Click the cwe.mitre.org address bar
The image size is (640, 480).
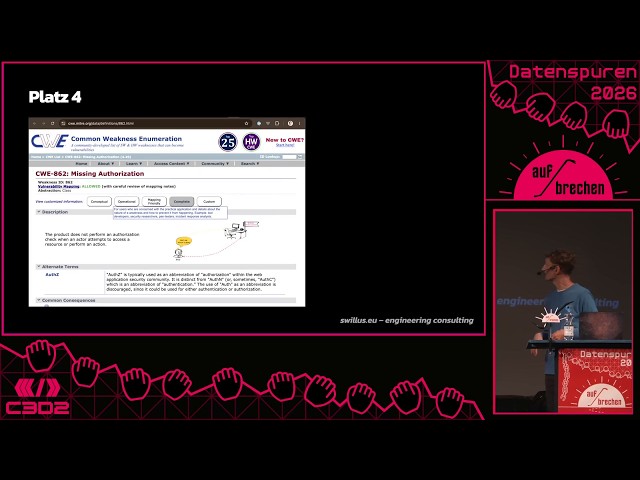pos(155,123)
